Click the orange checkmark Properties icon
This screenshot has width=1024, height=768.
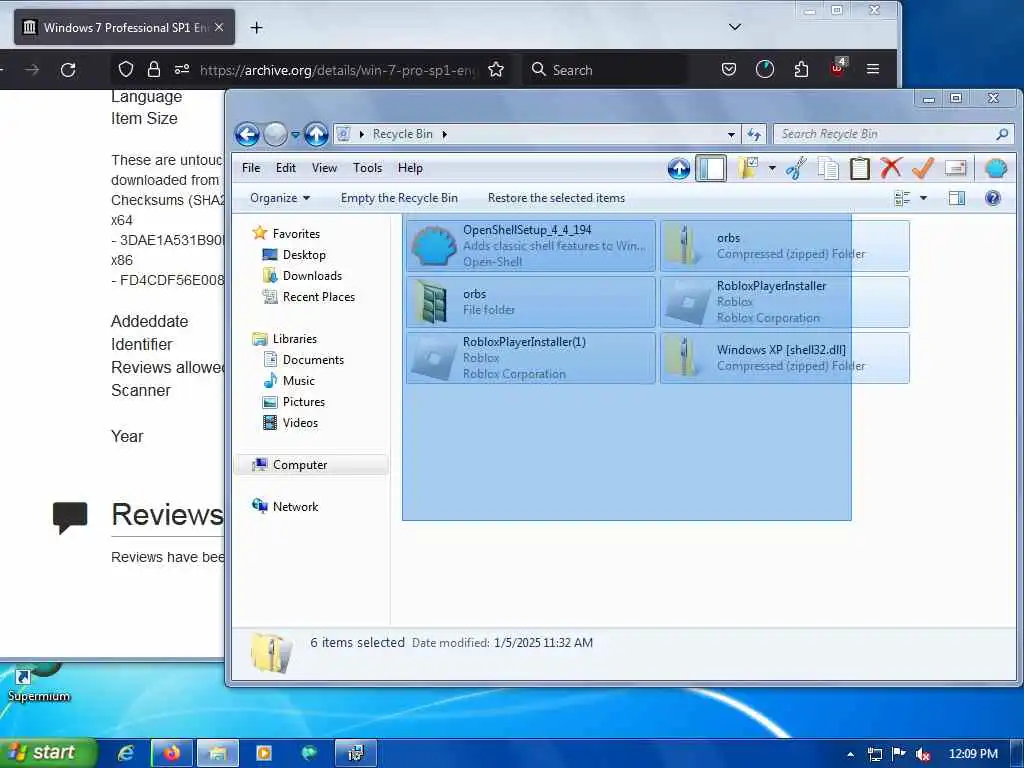(923, 168)
